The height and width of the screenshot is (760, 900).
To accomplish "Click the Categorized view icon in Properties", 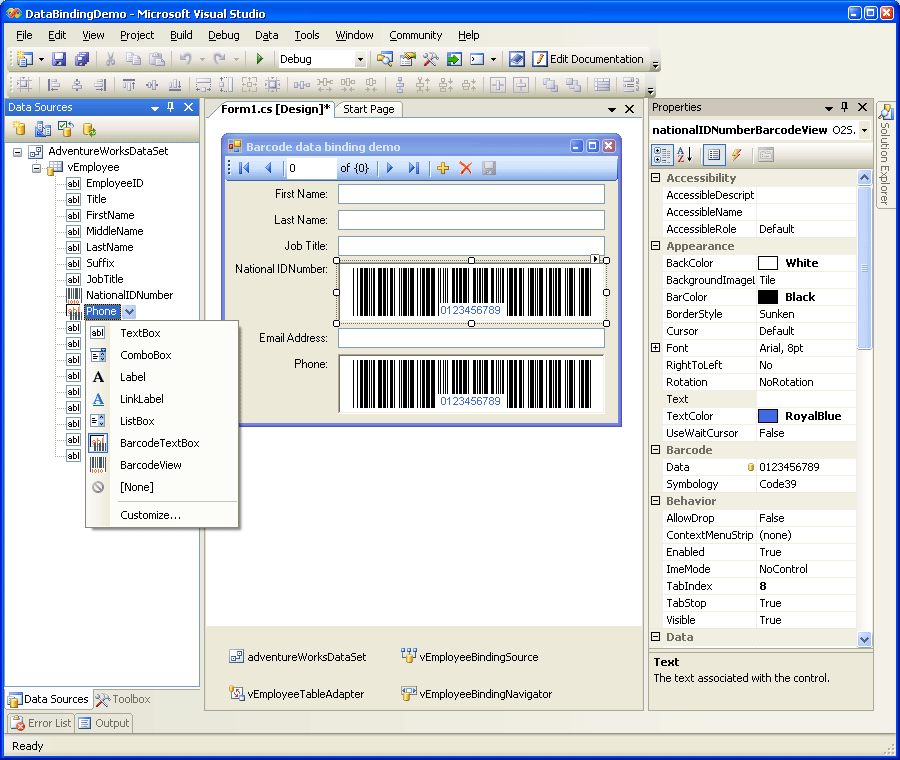I will [662, 155].
